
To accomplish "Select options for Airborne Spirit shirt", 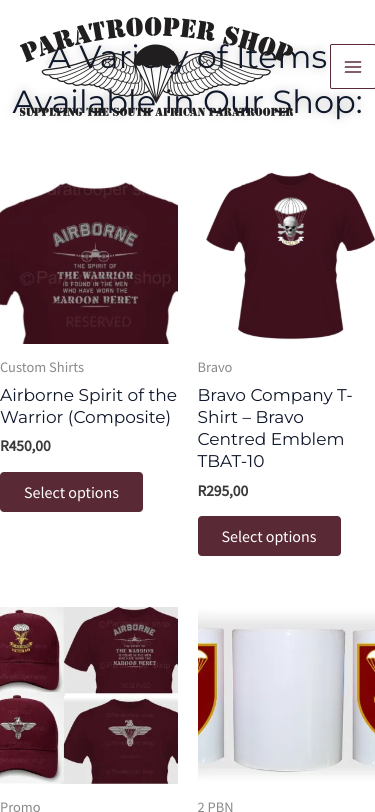I will pyautogui.click(x=71, y=492).
